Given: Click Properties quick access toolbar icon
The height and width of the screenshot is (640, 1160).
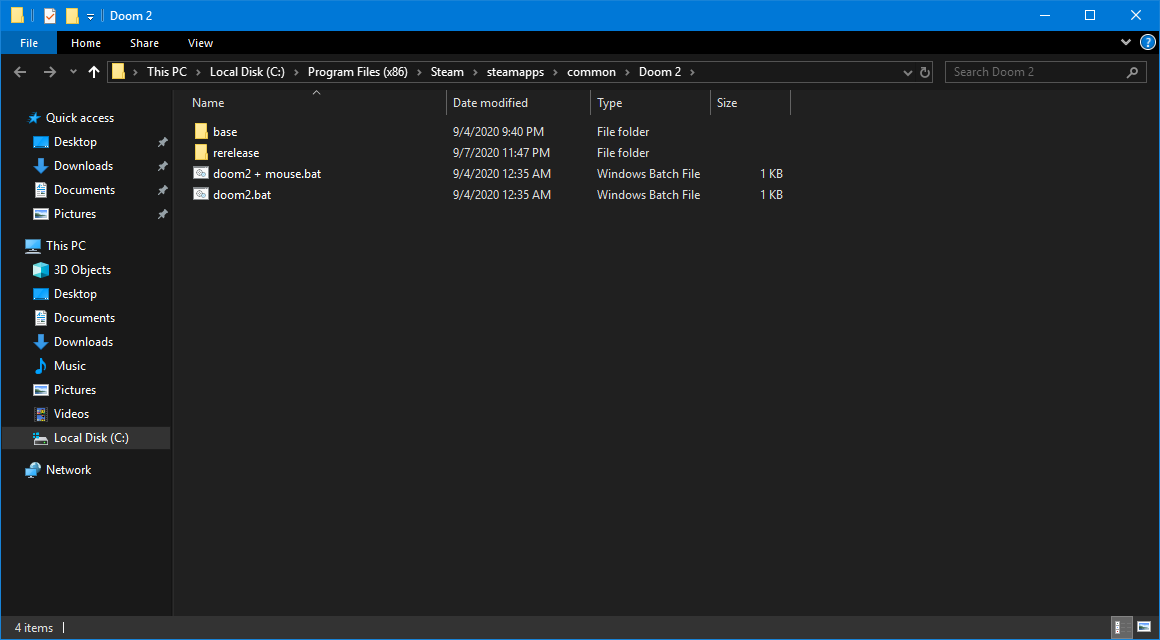Looking at the screenshot, I should tap(50, 16).
